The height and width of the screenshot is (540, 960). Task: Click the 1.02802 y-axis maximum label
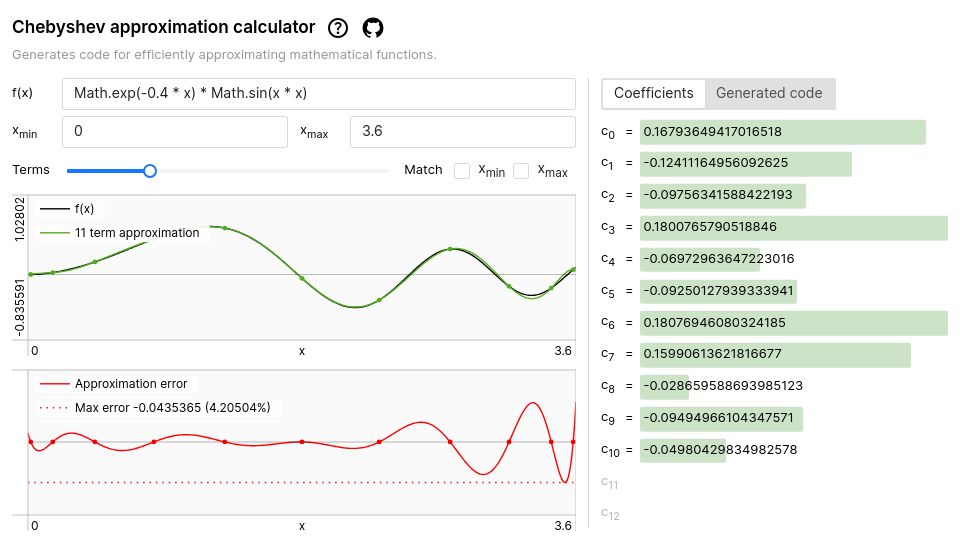pyautogui.click(x=20, y=219)
